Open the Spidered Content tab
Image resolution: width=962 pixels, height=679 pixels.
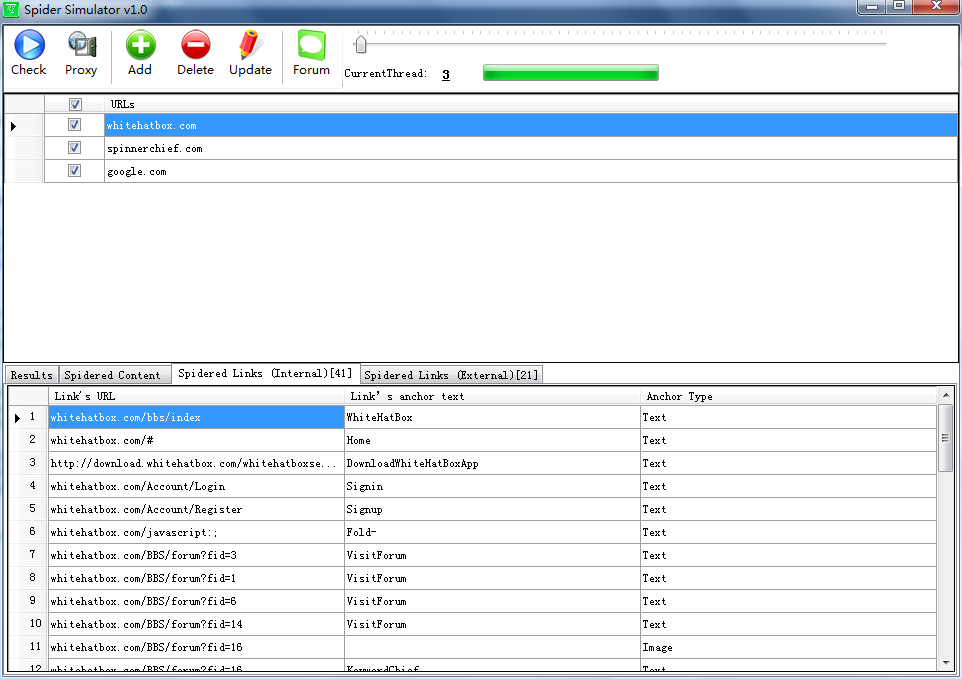[x=112, y=375]
